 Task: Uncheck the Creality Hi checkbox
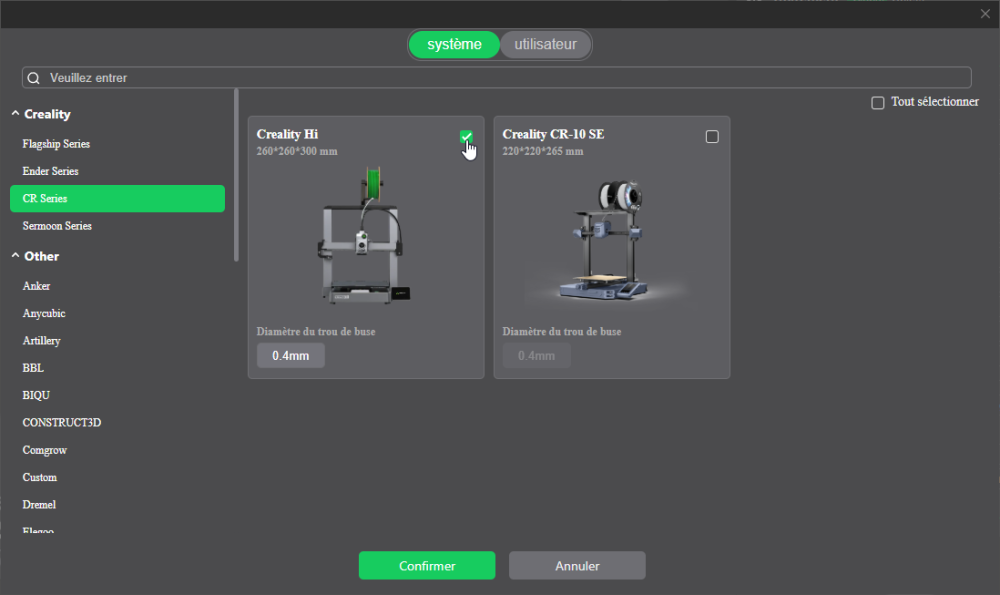[x=466, y=136]
